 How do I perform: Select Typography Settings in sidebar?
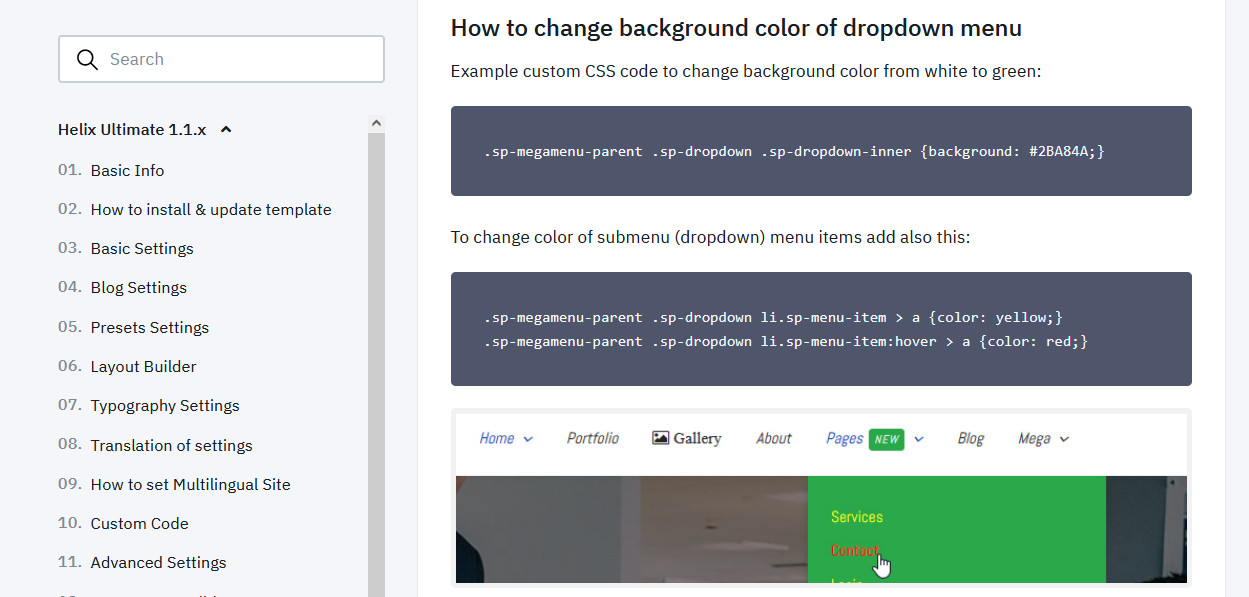coord(165,406)
